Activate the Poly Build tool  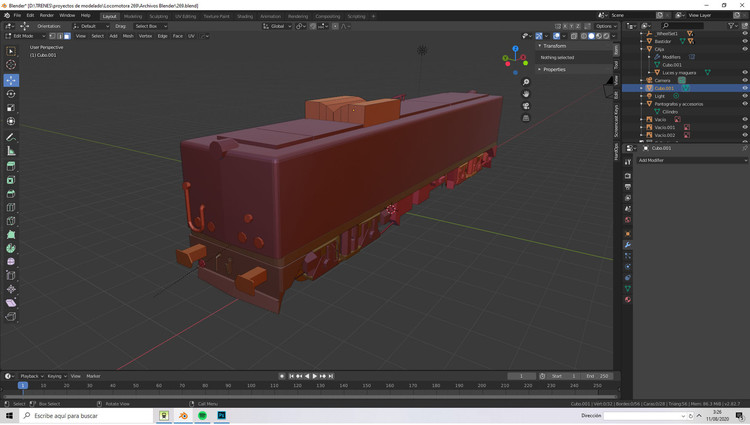coord(11,235)
